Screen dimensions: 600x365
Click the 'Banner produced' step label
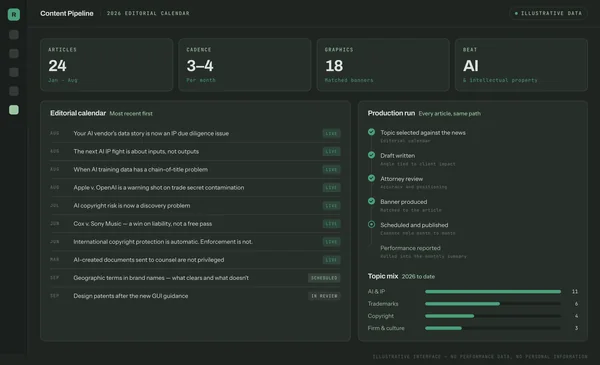tap(404, 202)
